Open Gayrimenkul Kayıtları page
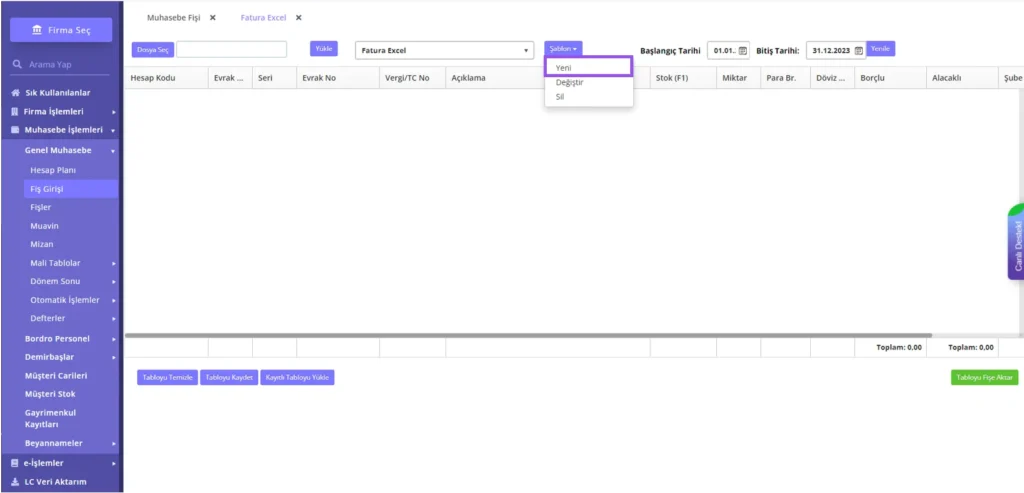 tap(50, 419)
